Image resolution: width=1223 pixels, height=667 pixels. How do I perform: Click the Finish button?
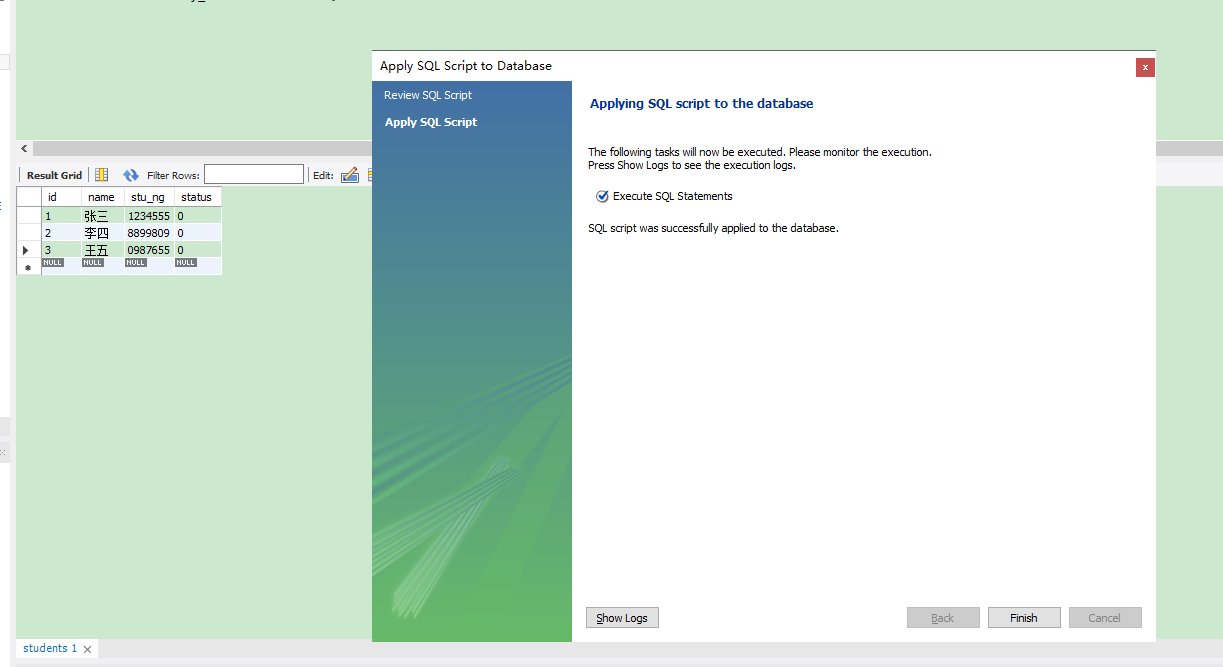[x=1024, y=618]
